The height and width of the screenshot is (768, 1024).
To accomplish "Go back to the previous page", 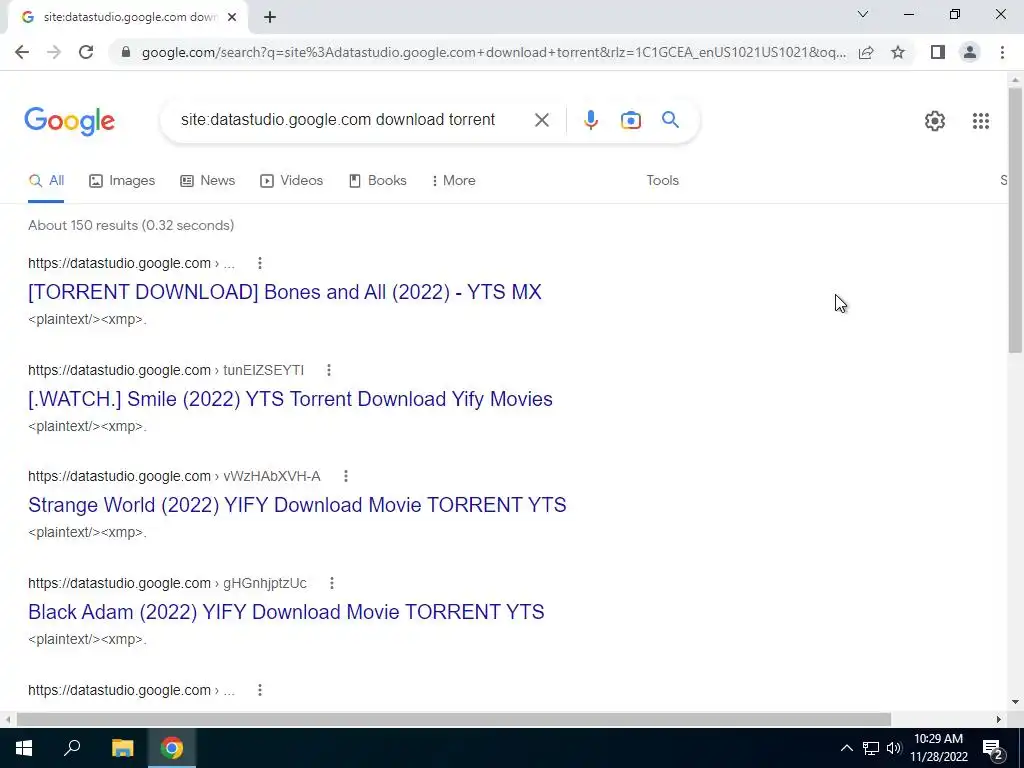I will pos(22,52).
